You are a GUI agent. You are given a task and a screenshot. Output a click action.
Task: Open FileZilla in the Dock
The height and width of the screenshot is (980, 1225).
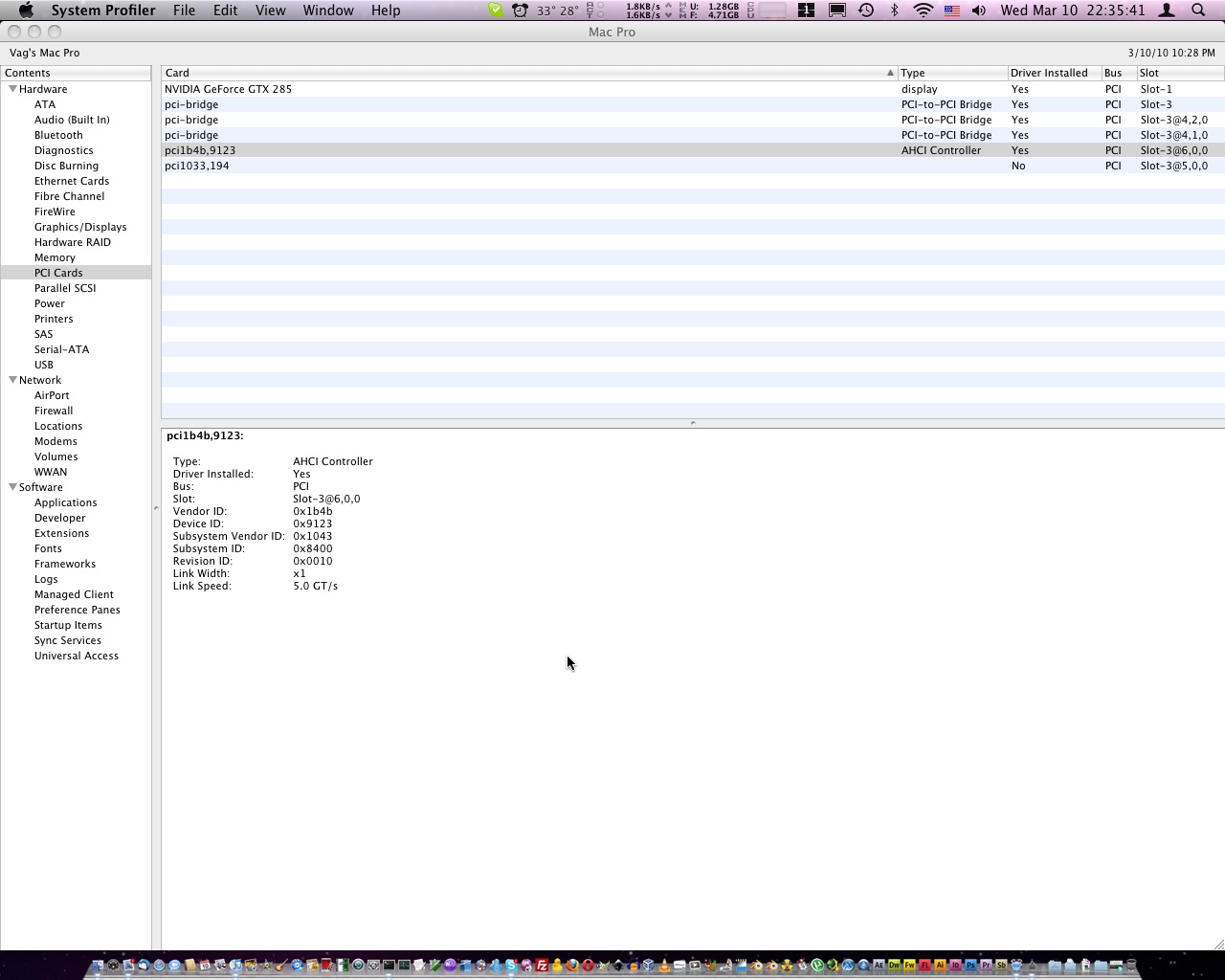pos(542,966)
